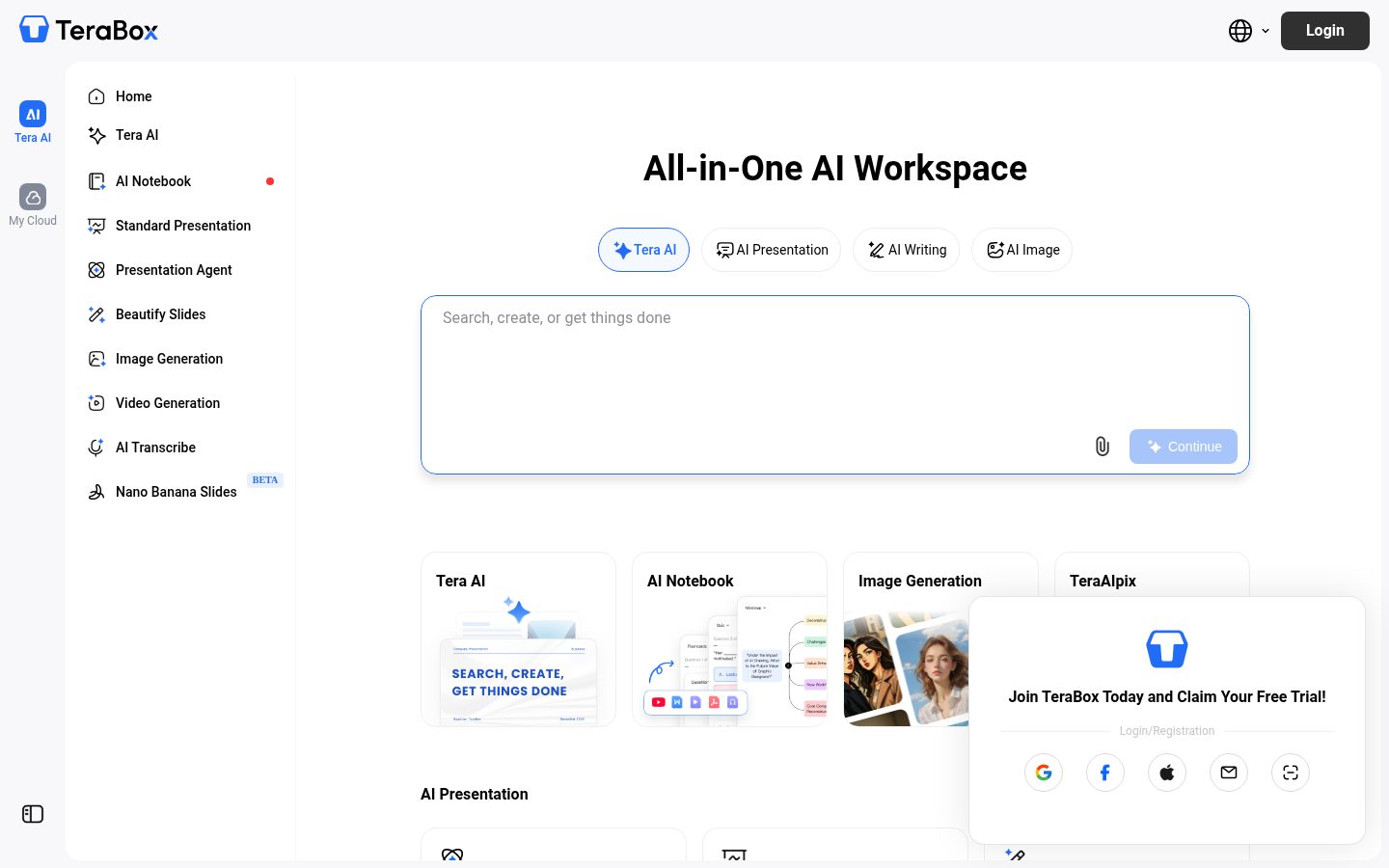
Task: Open Image Generation in sidebar
Action: tap(181, 359)
